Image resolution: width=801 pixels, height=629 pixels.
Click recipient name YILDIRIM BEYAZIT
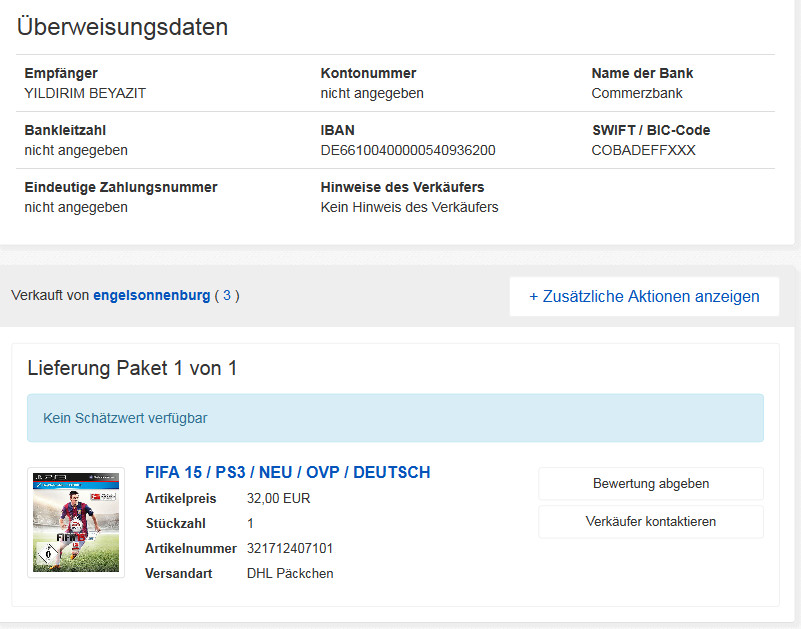85,94
